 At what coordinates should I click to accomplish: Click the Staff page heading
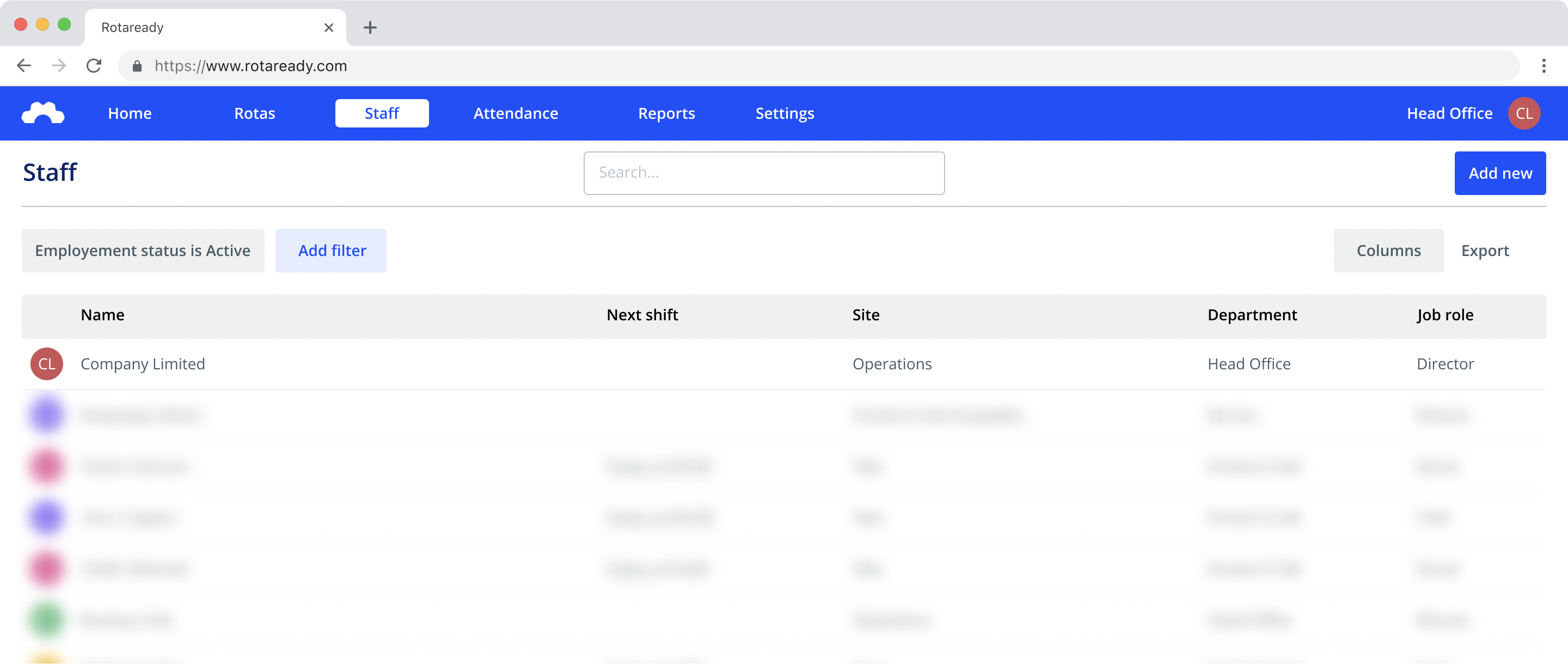point(50,172)
